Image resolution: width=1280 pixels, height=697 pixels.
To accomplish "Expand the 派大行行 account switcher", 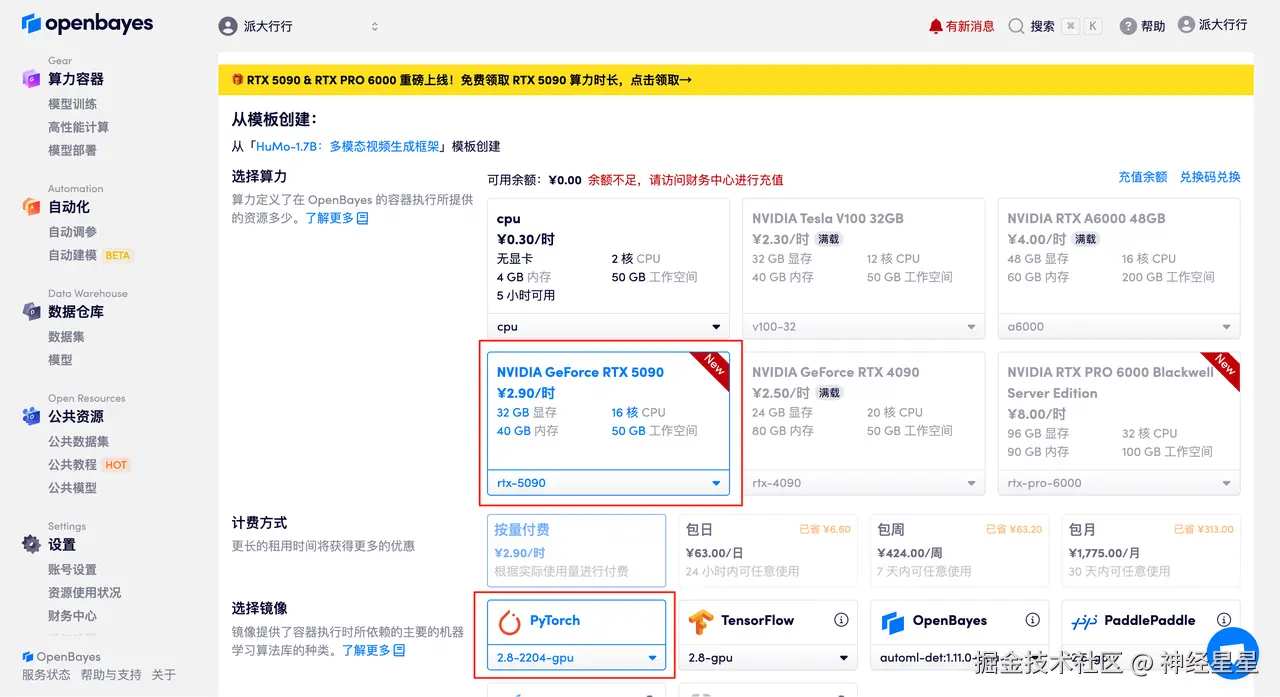I will (x=300, y=26).
